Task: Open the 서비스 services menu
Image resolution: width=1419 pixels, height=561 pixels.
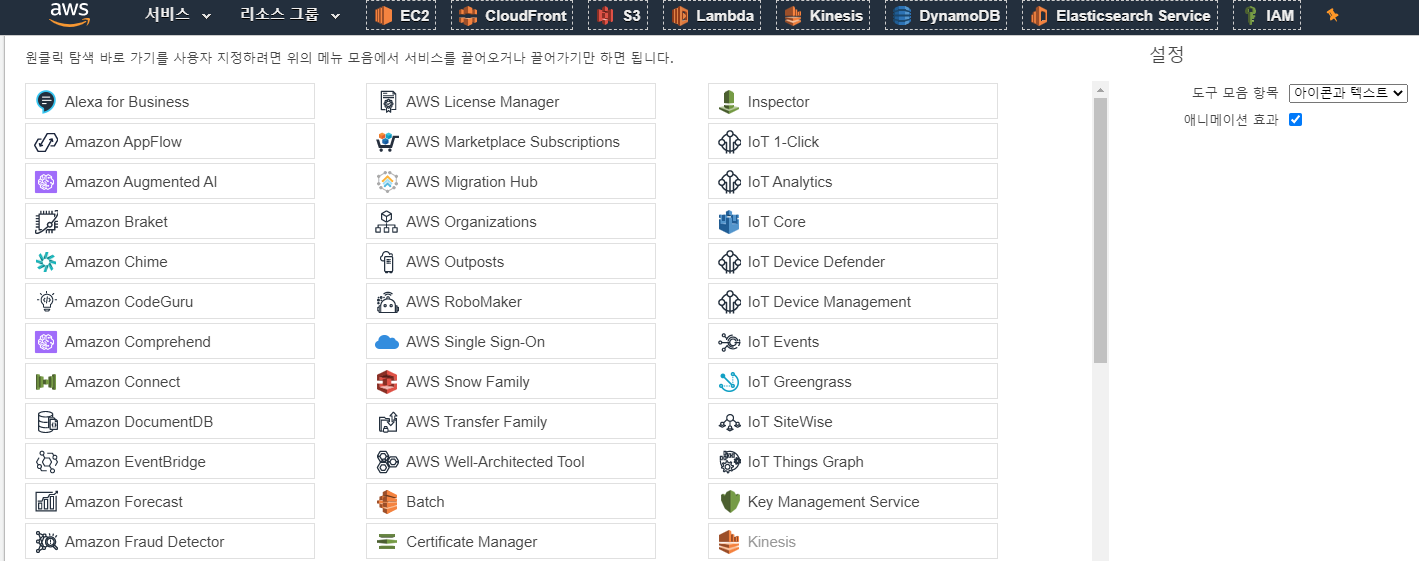Action: click(178, 15)
